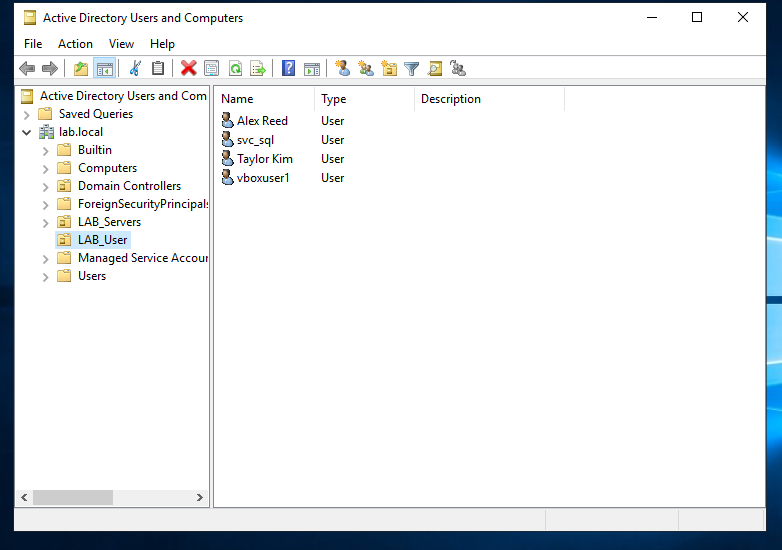
Task: Click the Type cell of Alex Reed
Action: pos(333,121)
